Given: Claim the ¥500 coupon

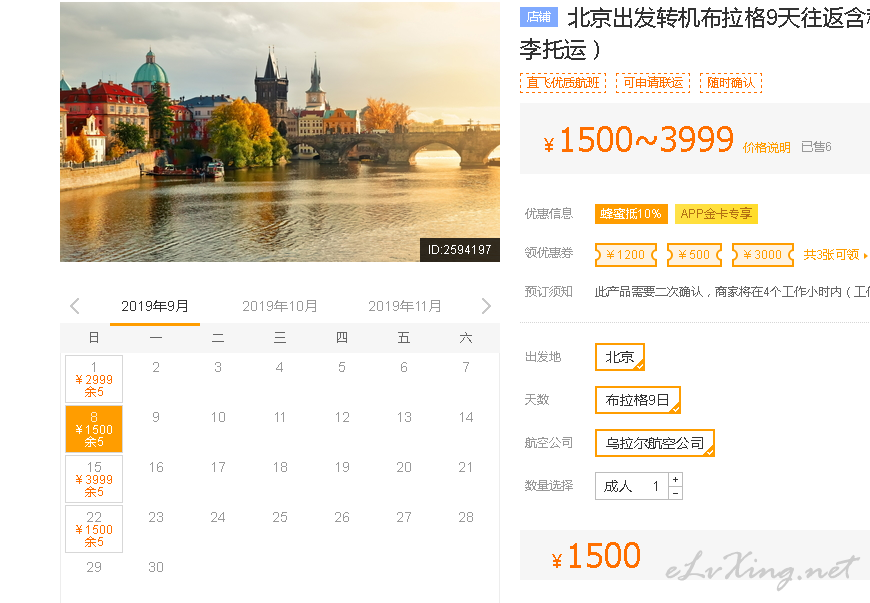Looking at the screenshot, I should coord(694,255).
